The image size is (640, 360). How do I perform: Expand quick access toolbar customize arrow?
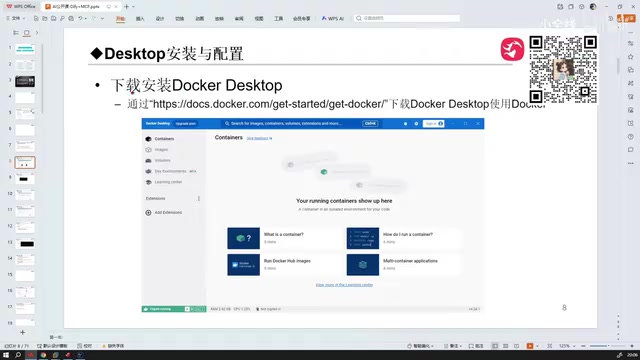tap(102, 18)
